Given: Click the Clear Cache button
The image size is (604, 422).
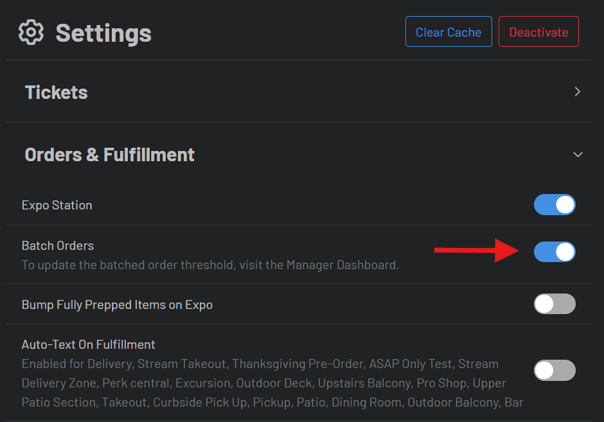Looking at the screenshot, I should (448, 32).
